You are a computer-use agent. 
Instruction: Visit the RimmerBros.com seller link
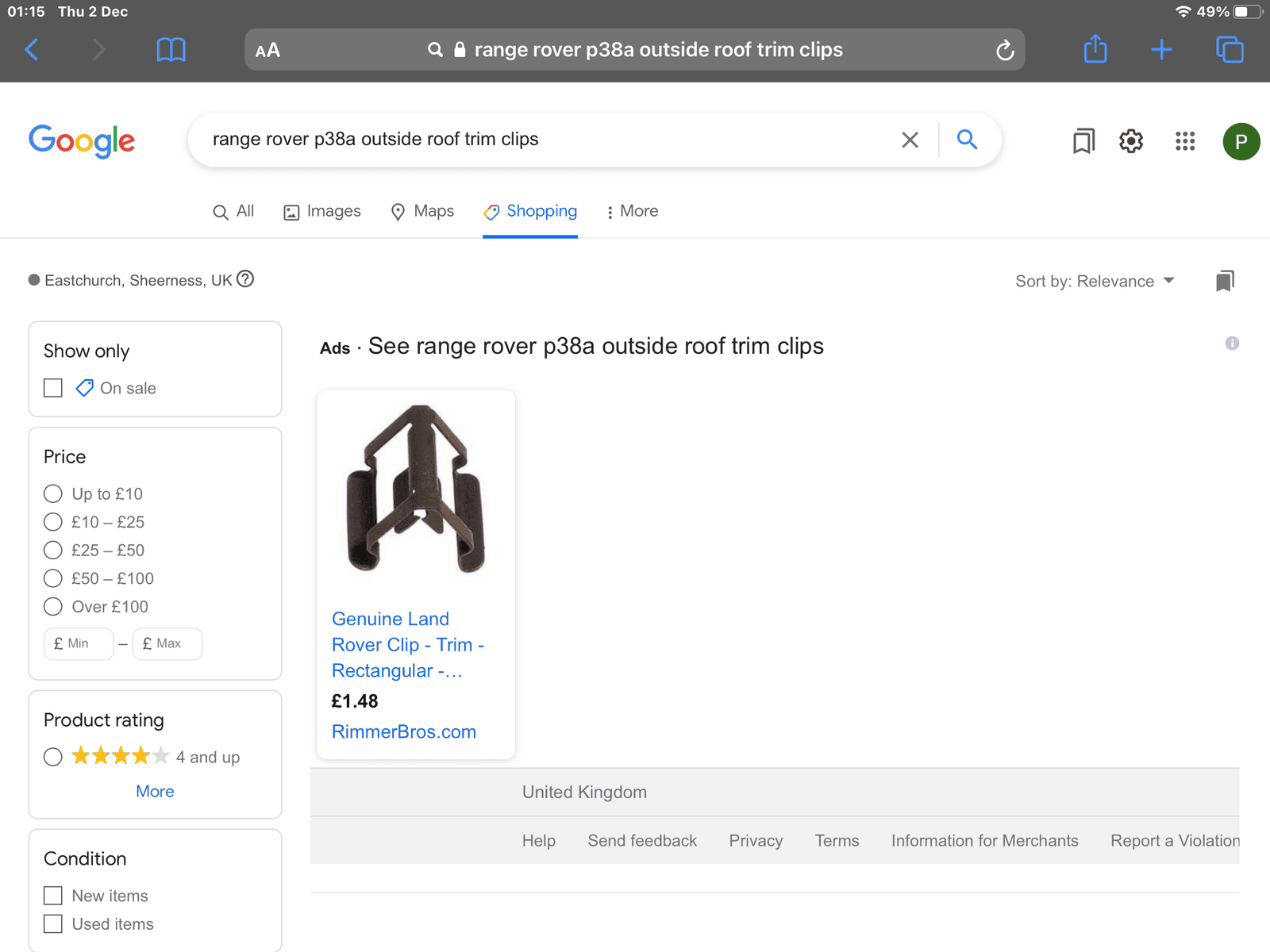[x=403, y=731]
